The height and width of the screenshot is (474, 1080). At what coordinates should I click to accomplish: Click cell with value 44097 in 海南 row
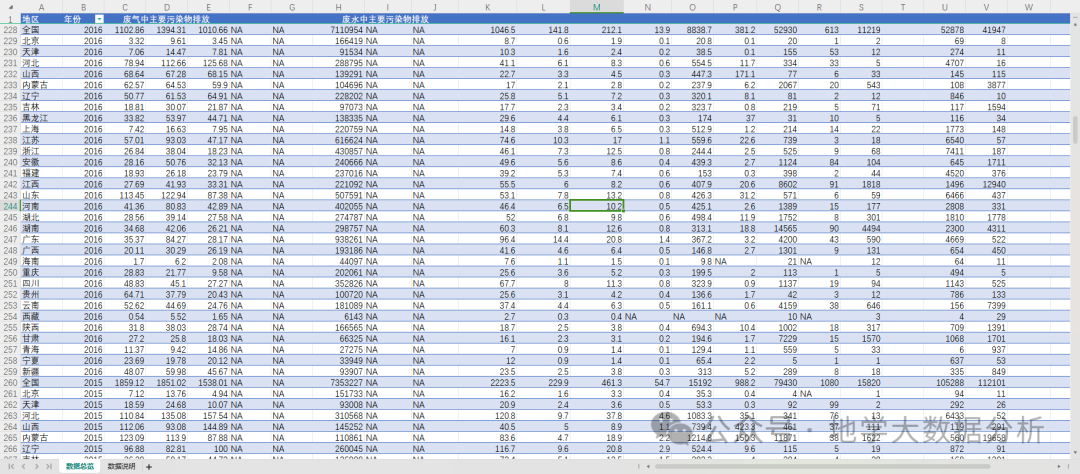(x=339, y=260)
